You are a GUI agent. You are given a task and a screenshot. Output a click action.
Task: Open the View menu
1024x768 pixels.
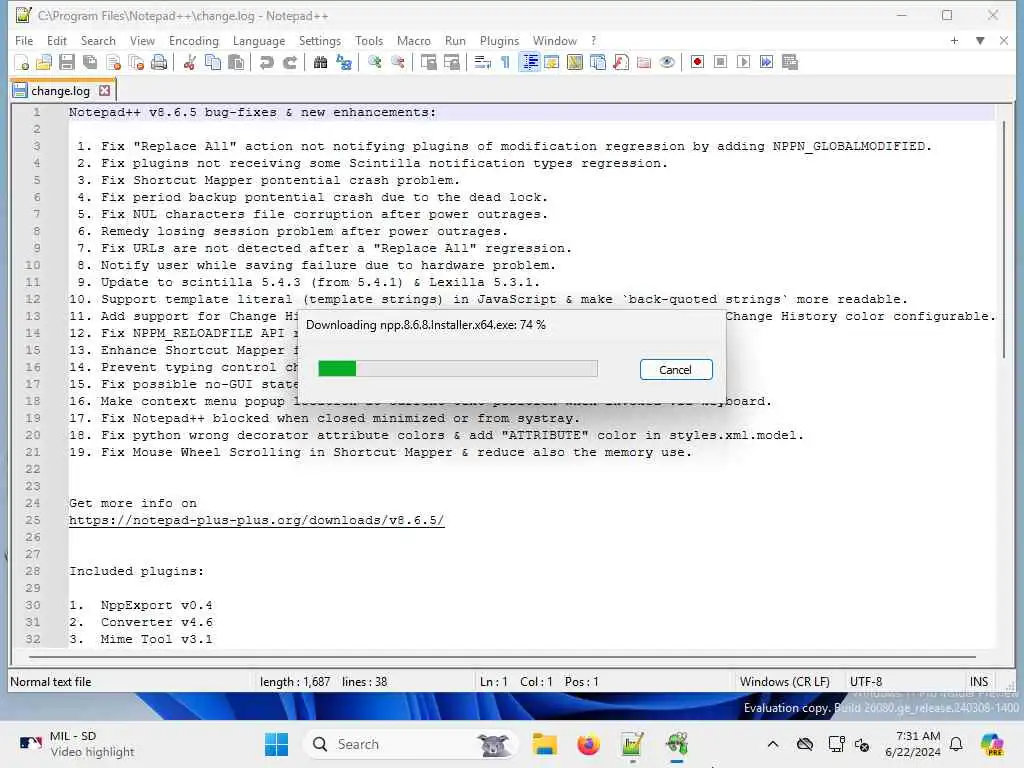tap(142, 40)
